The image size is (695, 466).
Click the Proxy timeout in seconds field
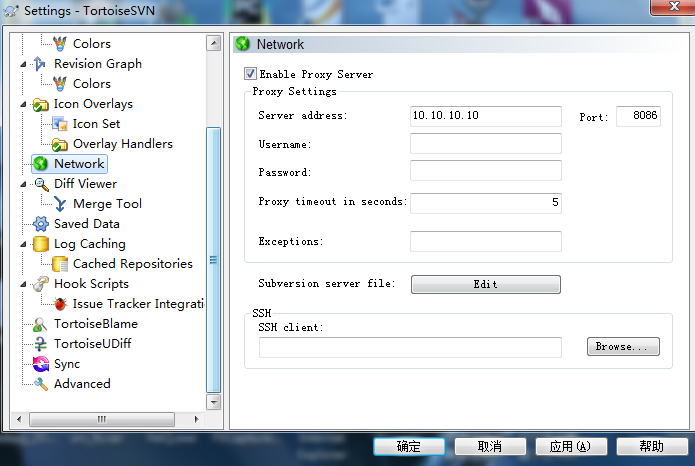486,203
